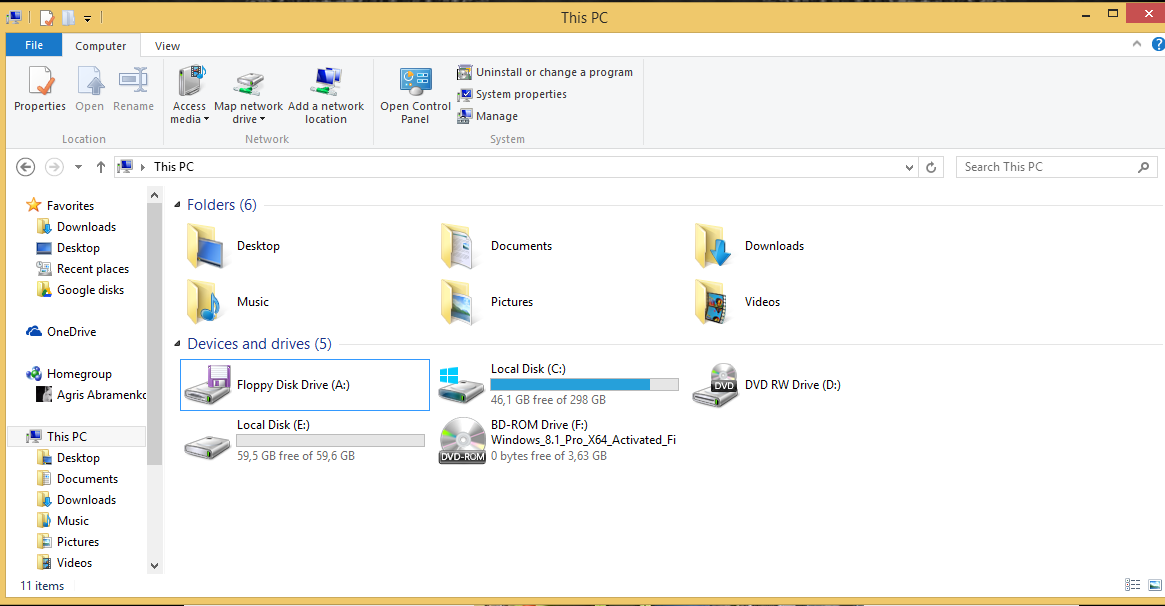Select the Floppy Disk Drive (A:) icon
This screenshot has height=606, width=1165.
coord(208,385)
